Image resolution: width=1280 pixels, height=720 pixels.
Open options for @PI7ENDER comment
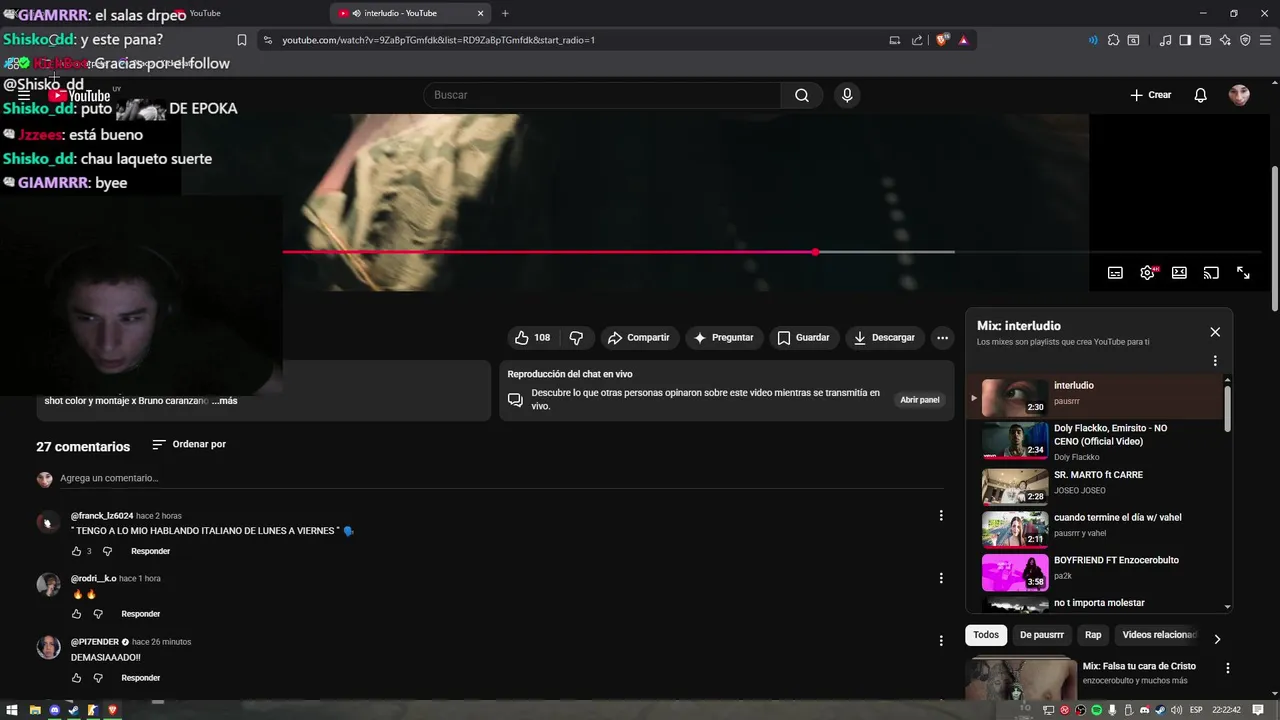tap(941, 641)
